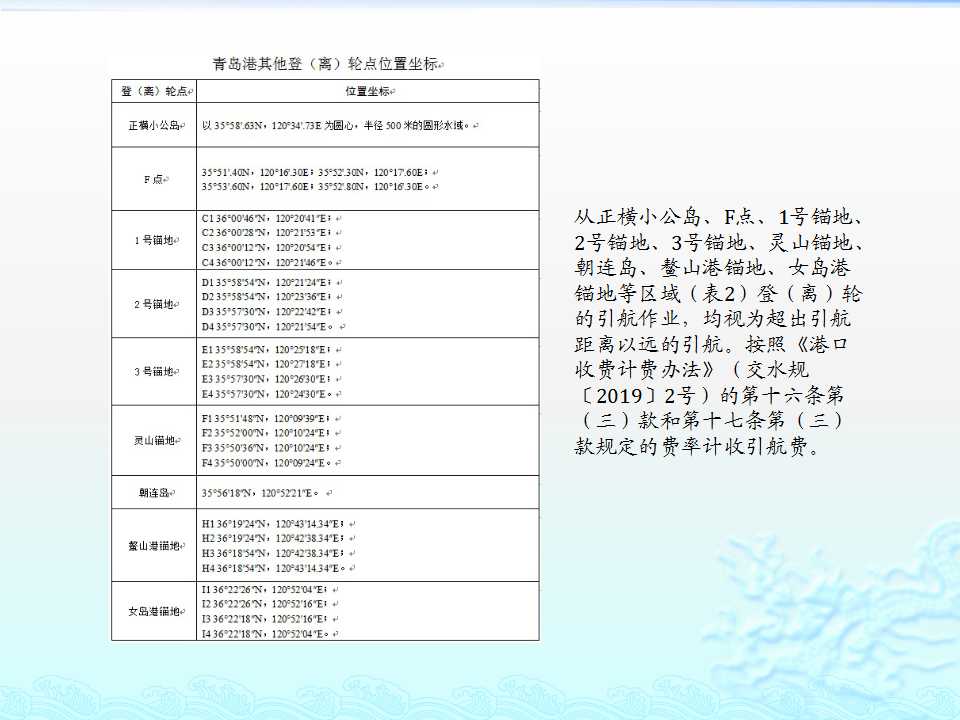This screenshot has height=720, width=960.
Task: Click the I4 coordinate line
Action: click(272, 633)
